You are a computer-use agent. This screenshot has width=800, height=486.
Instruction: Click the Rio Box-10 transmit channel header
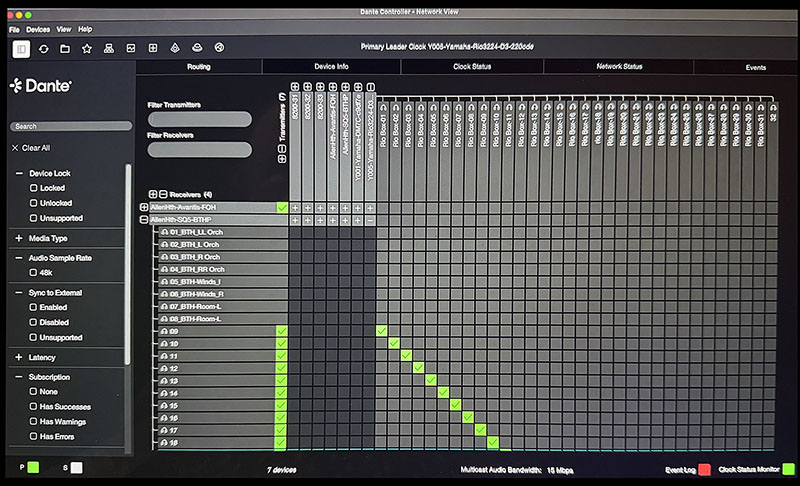point(496,126)
